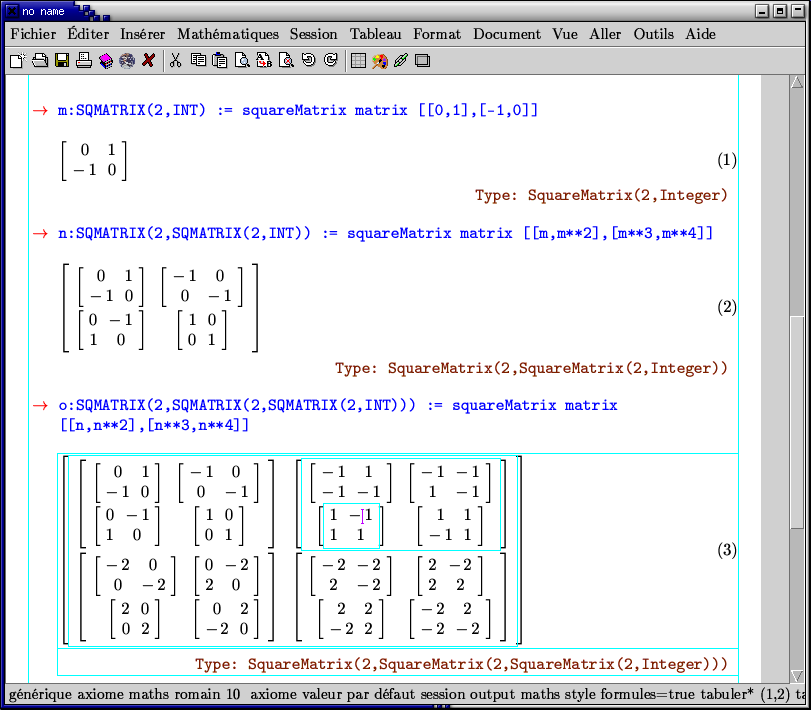Click the scroll down arrow on the vertical scrollbar
The image size is (811, 710).
click(x=797, y=675)
